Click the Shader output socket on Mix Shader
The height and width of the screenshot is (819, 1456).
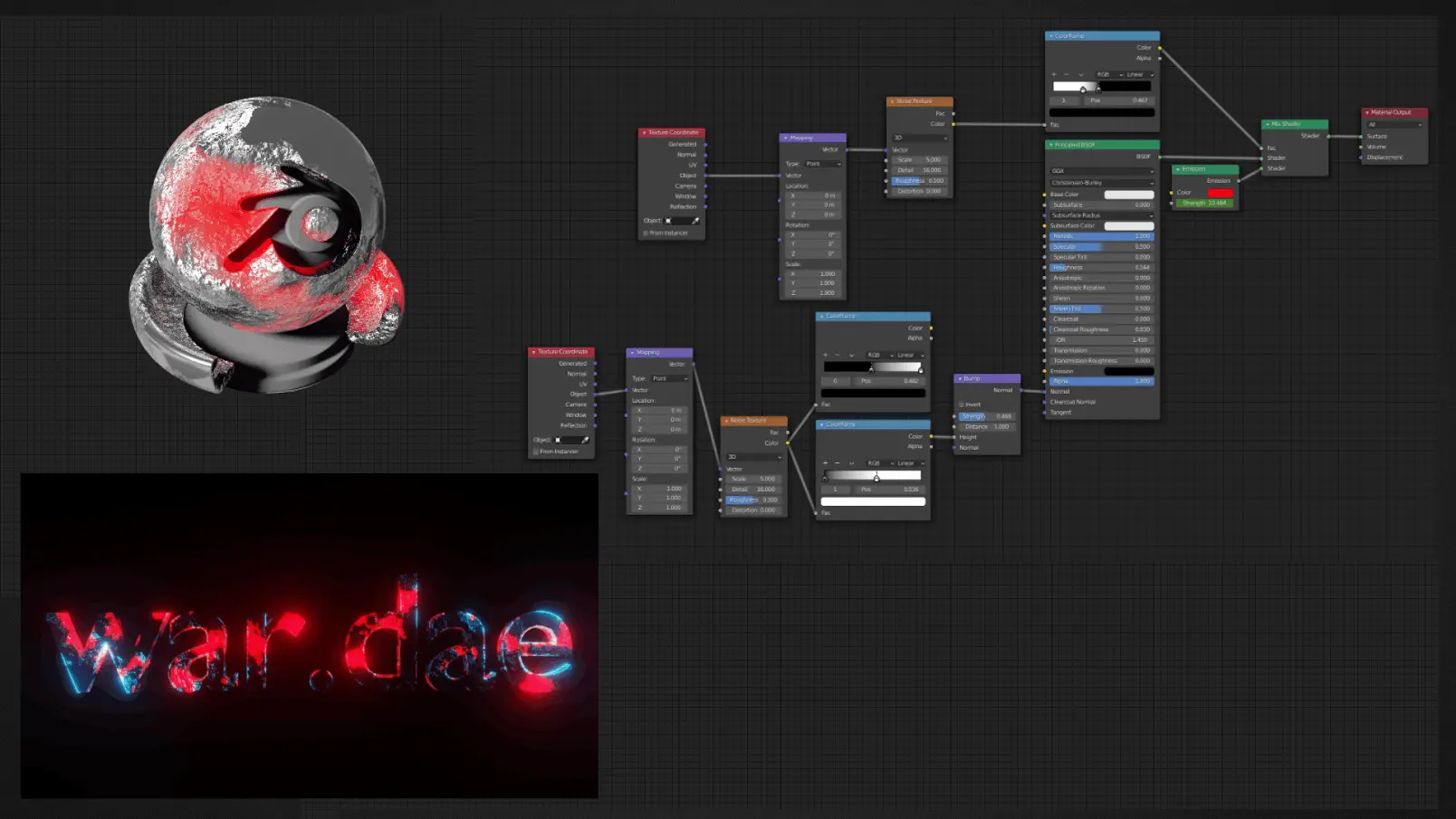click(1328, 136)
